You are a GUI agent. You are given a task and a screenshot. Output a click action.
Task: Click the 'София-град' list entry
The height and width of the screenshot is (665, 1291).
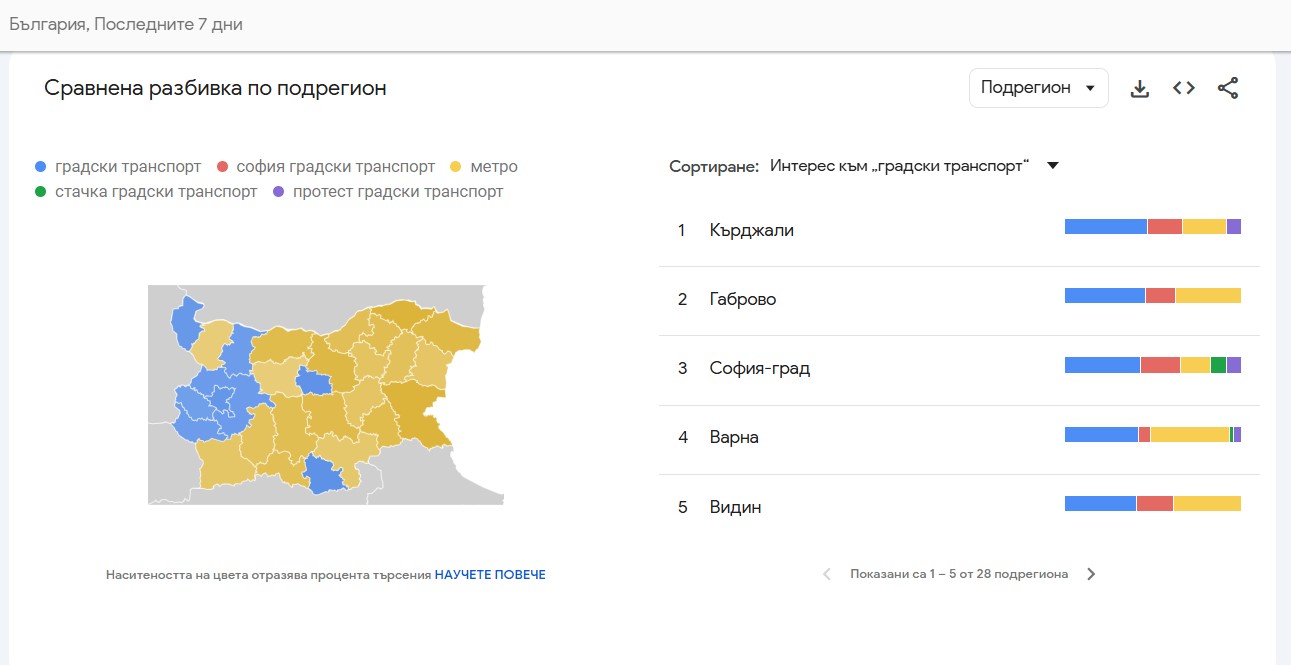[759, 368]
